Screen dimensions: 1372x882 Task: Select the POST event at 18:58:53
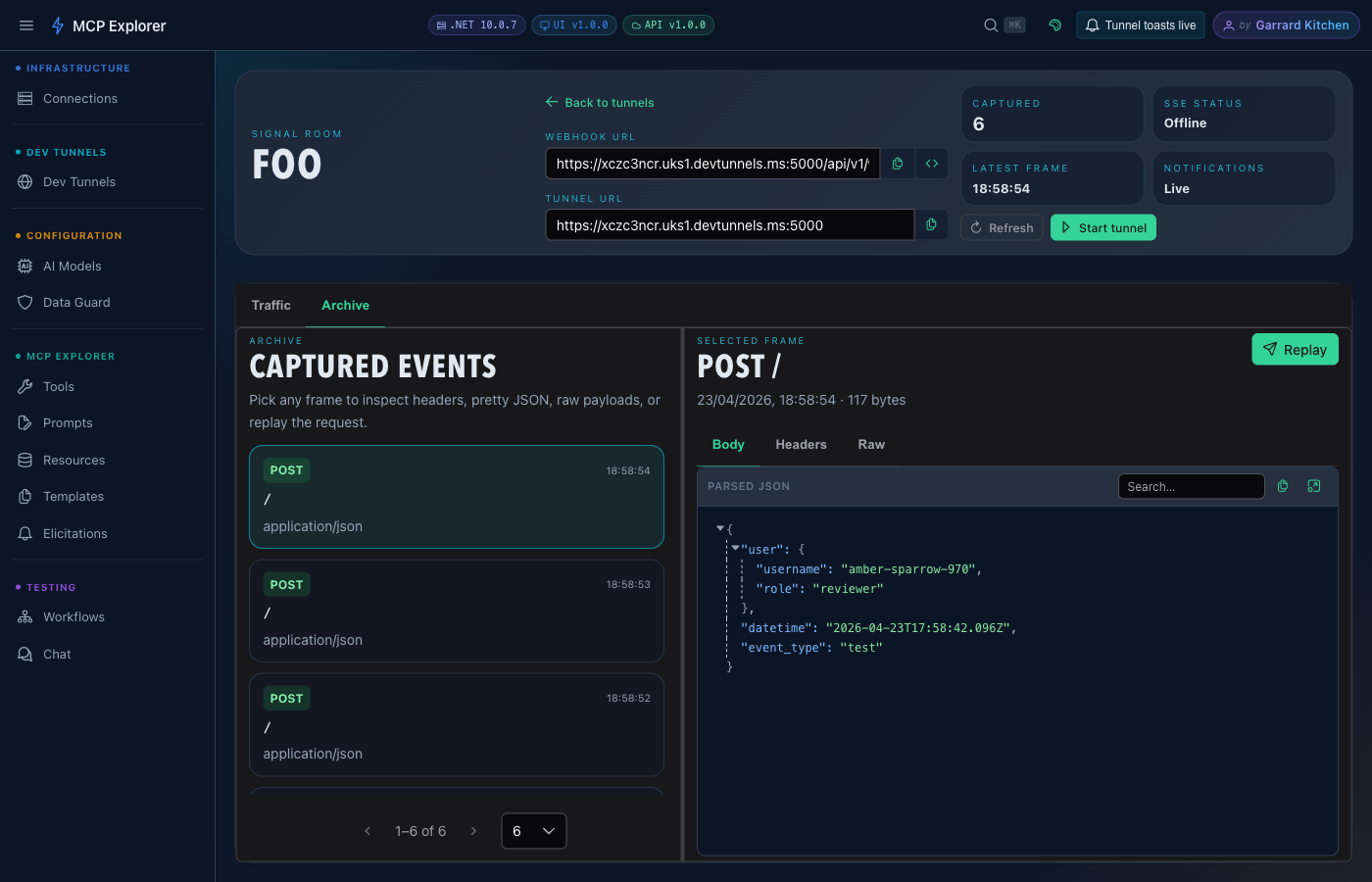[x=457, y=611]
